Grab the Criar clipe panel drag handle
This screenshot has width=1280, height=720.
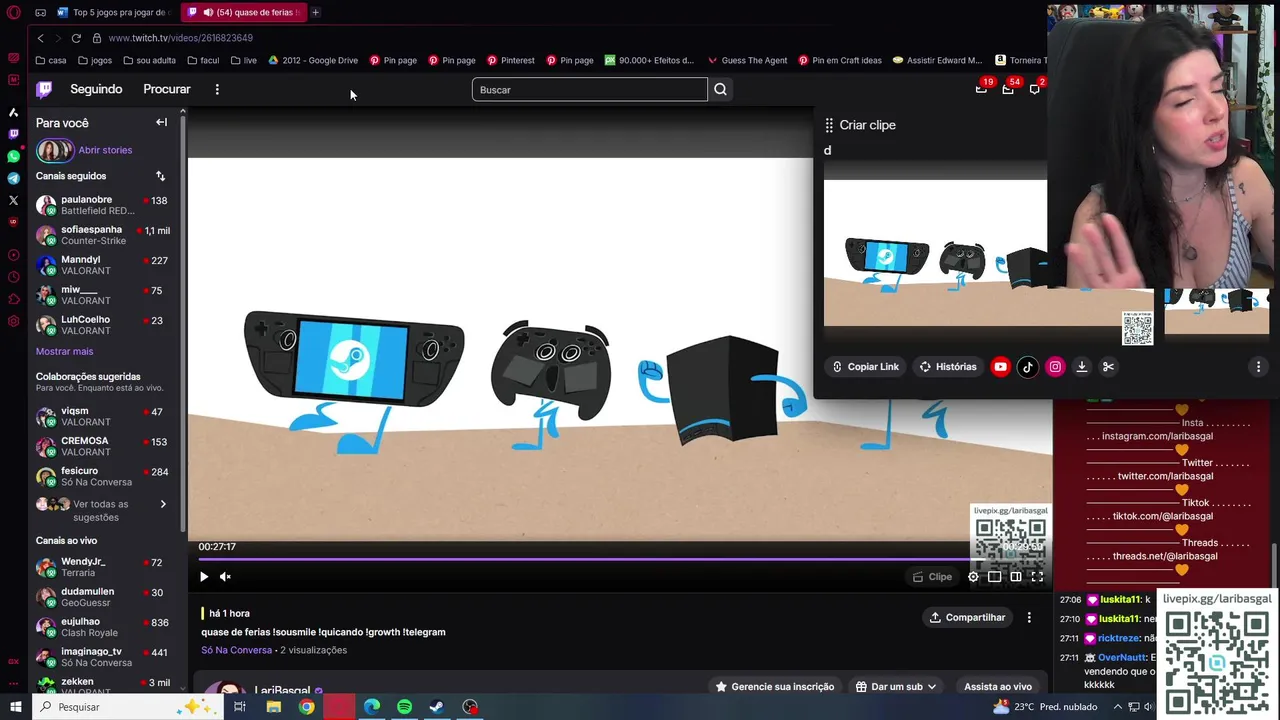(829, 125)
